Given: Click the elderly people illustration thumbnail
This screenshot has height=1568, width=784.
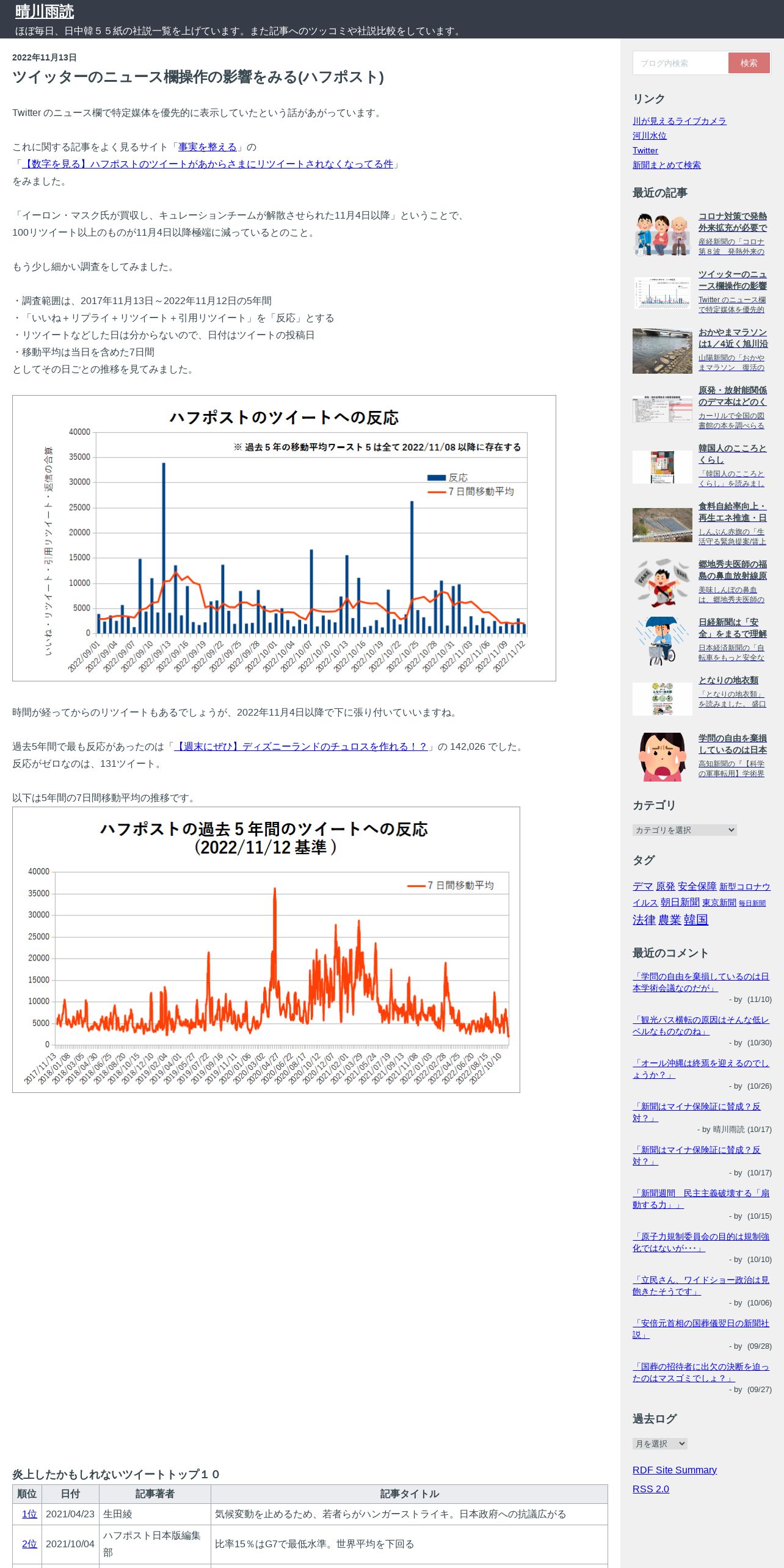Looking at the screenshot, I should (x=662, y=234).
